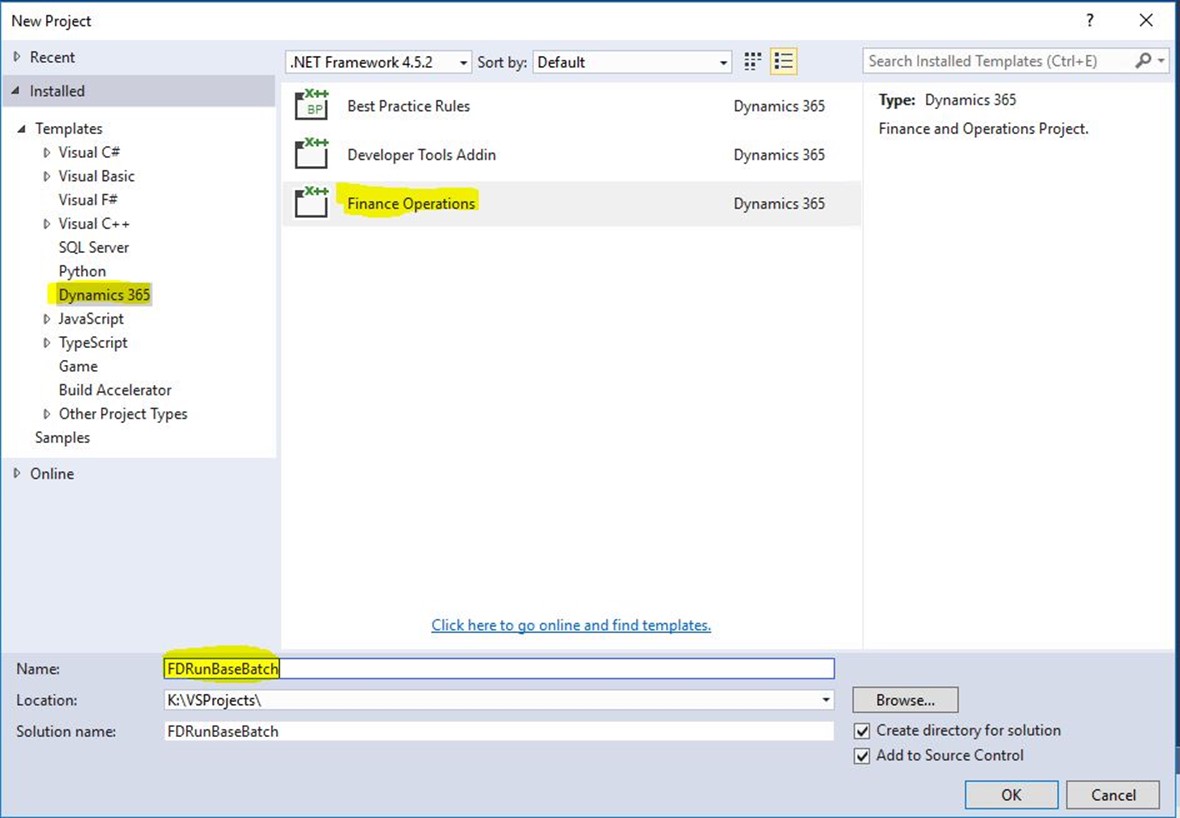The height and width of the screenshot is (818, 1180).
Task: Select SQL Server templates
Action: click(93, 247)
